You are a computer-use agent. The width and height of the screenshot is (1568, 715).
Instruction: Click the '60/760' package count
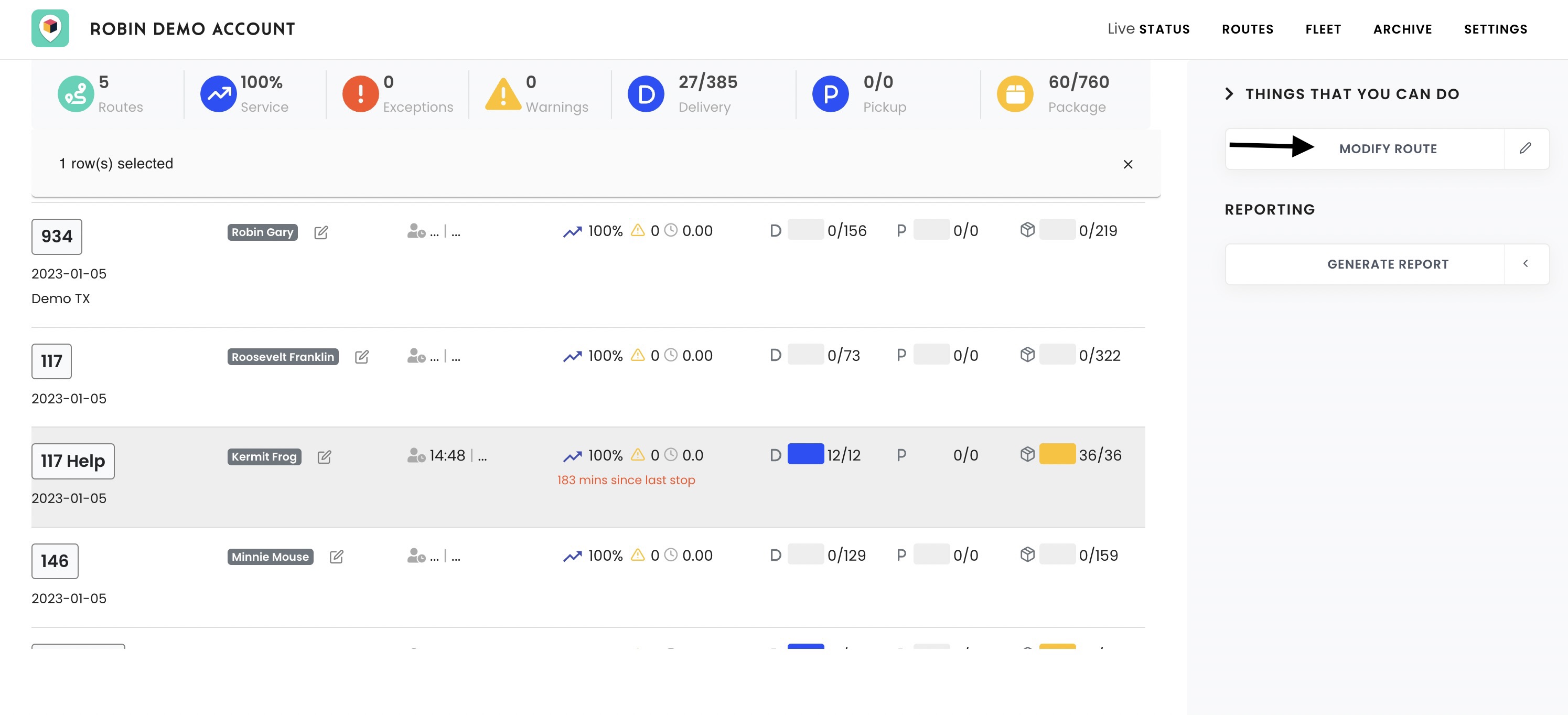[1079, 82]
